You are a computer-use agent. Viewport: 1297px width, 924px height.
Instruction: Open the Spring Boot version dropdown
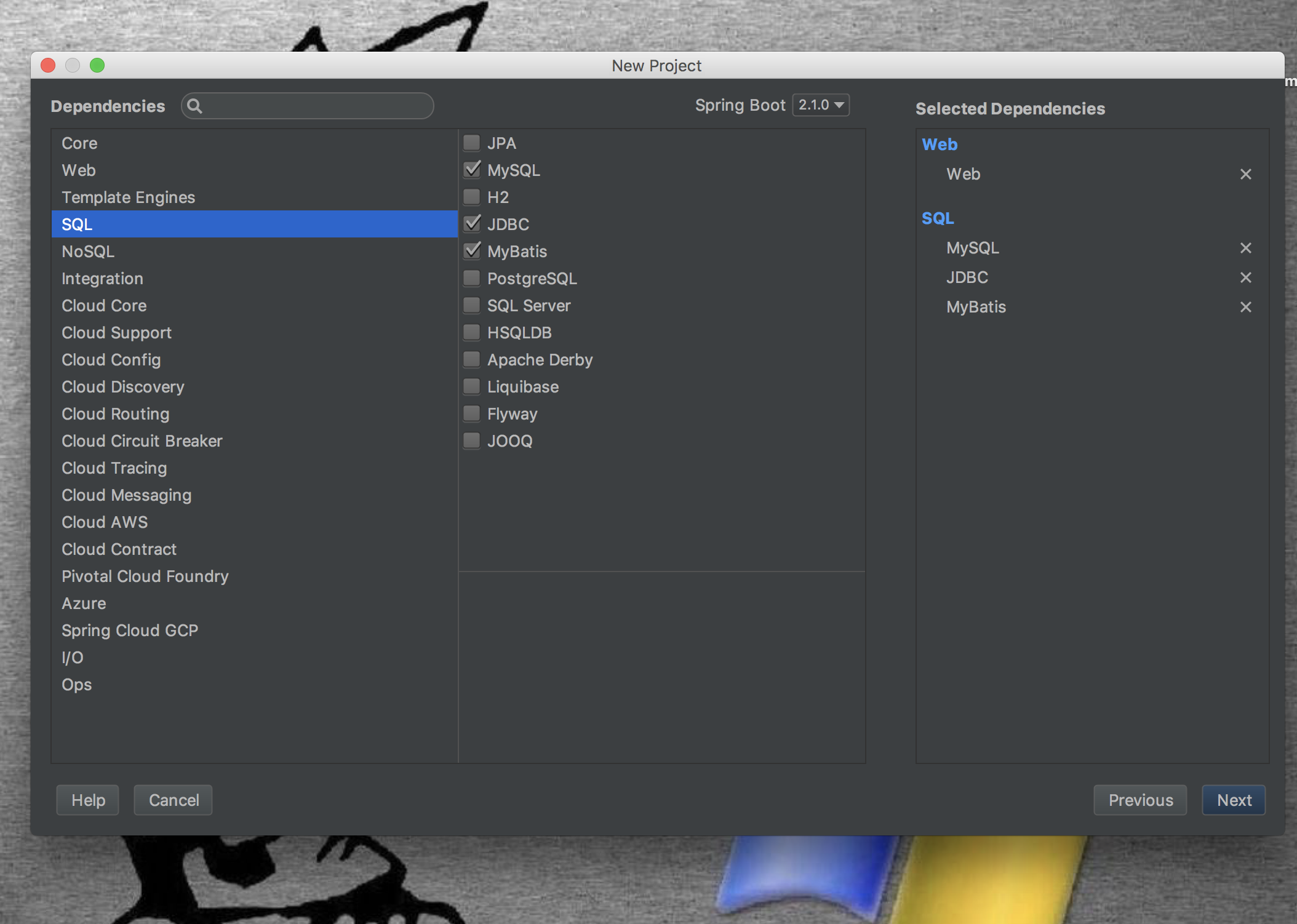[821, 105]
